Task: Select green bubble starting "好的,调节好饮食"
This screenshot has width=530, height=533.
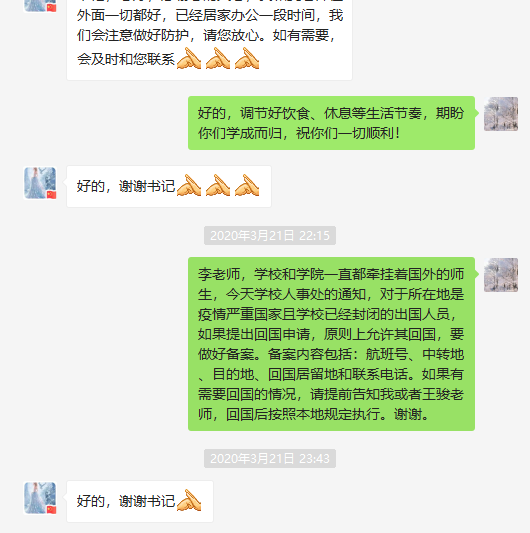Action: (x=331, y=123)
